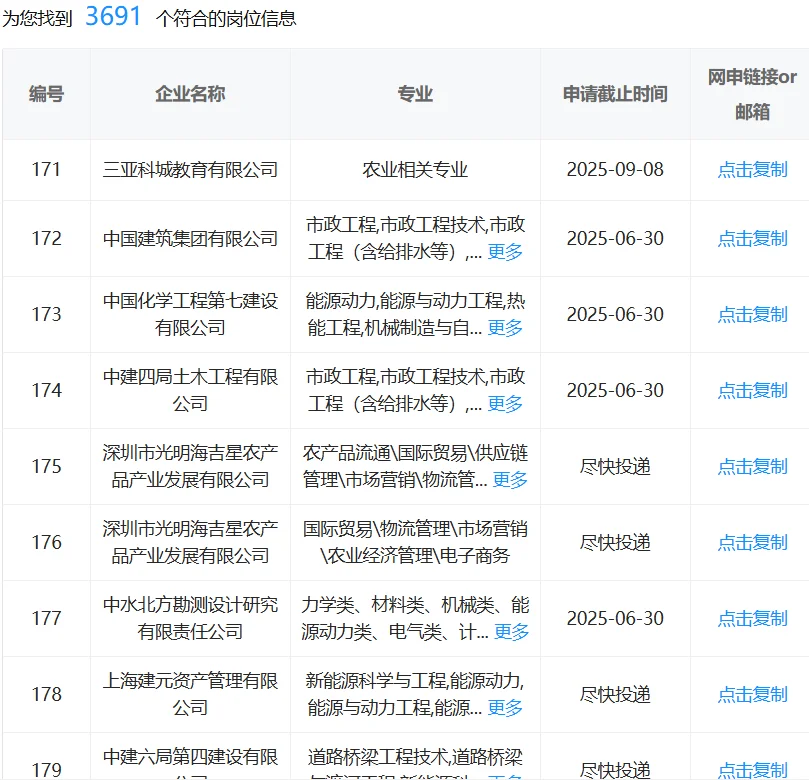Click deadline cell for row 173
The height and width of the screenshot is (780, 809).
click(615, 314)
